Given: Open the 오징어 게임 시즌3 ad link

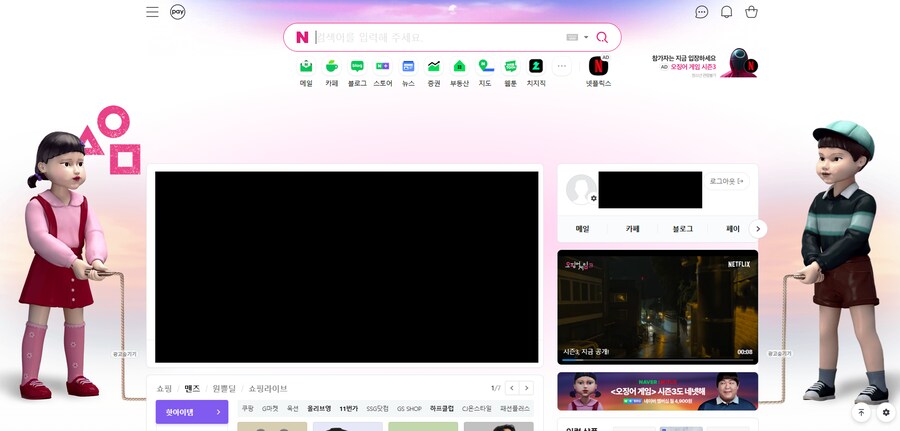Looking at the screenshot, I should pos(694,67).
